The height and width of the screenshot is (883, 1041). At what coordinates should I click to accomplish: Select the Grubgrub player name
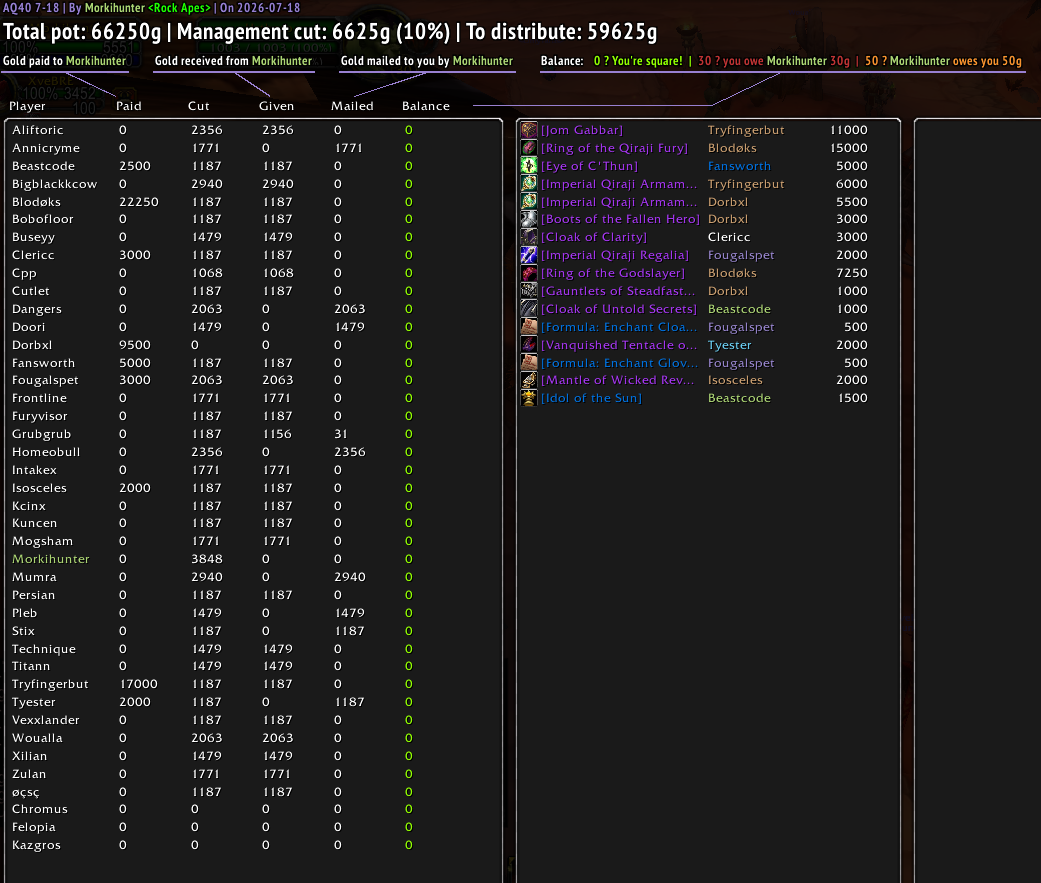click(41, 434)
